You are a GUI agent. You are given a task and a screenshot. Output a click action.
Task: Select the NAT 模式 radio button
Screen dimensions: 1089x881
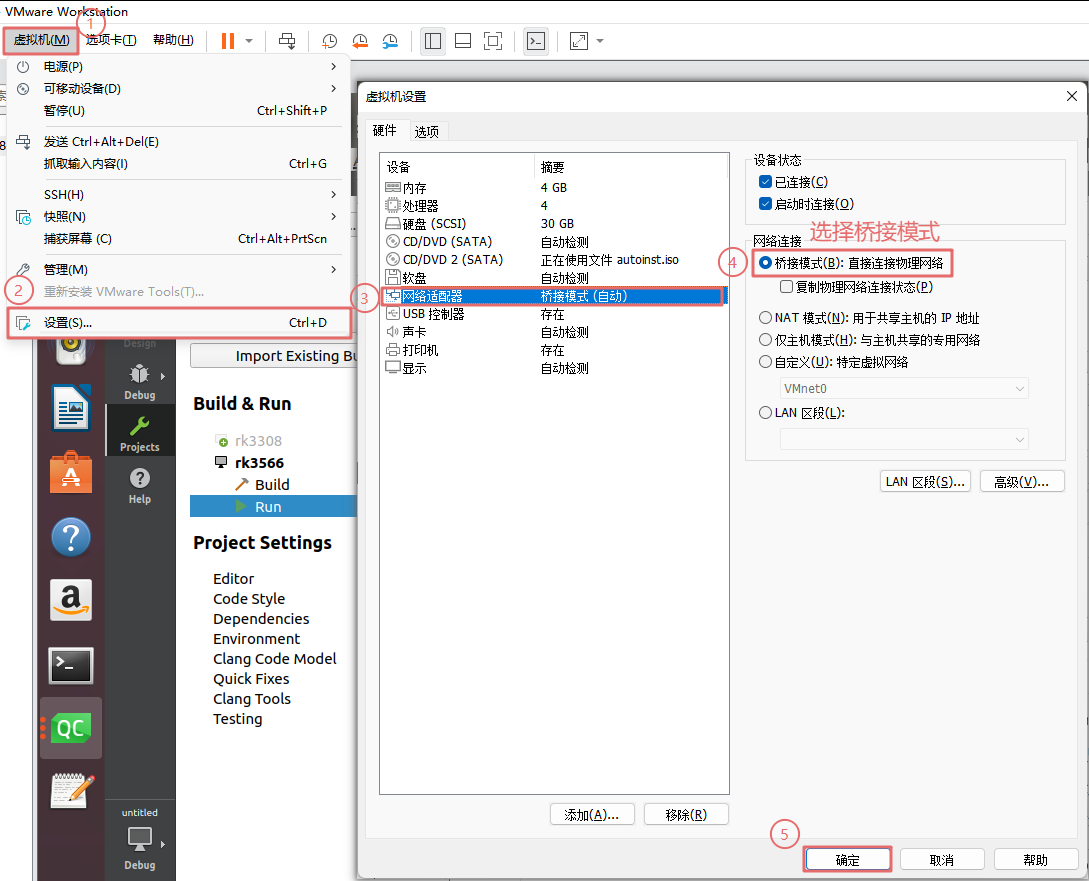pyautogui.click(x=766, y=318)
